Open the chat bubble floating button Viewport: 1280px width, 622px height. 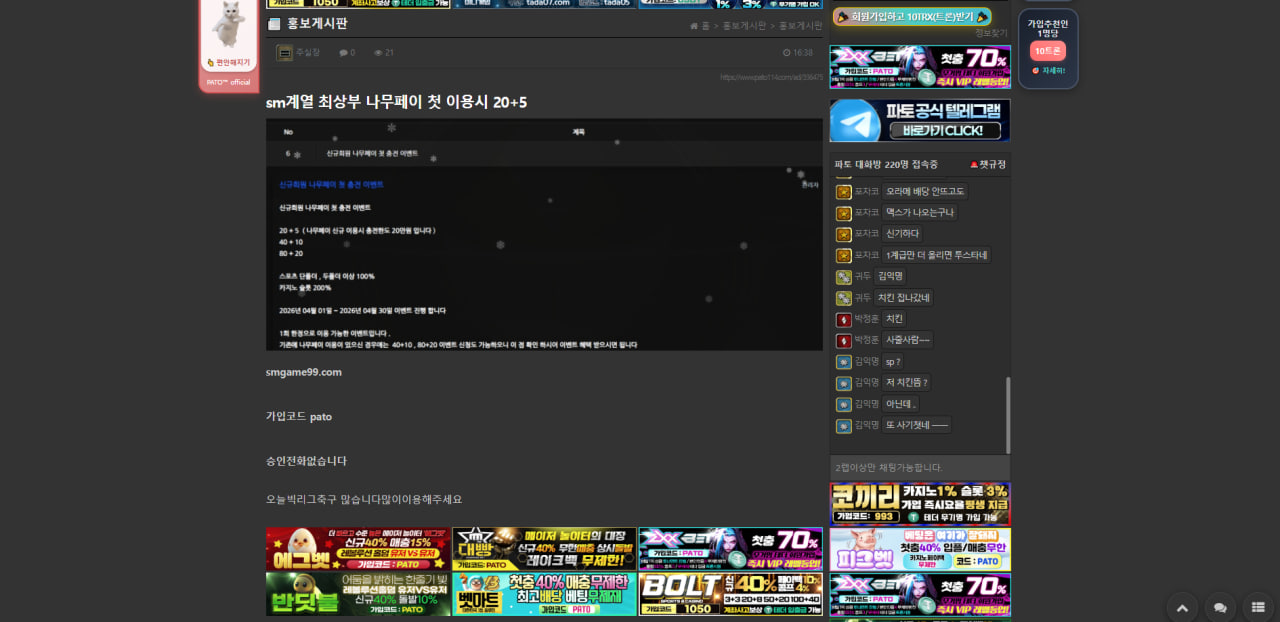pos(1220,607)
